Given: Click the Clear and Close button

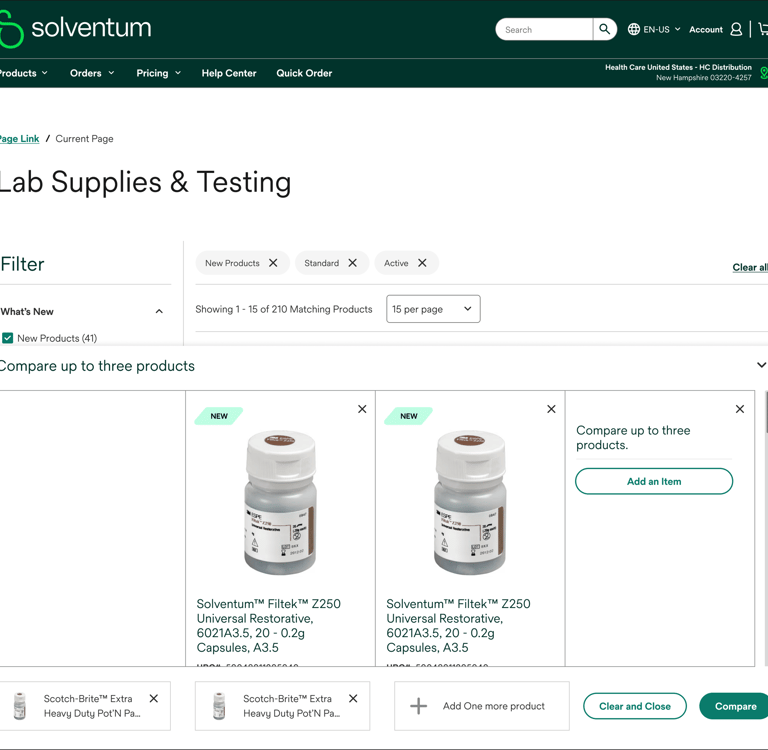Looking at the screenshot, I should [x=635, y=706].
